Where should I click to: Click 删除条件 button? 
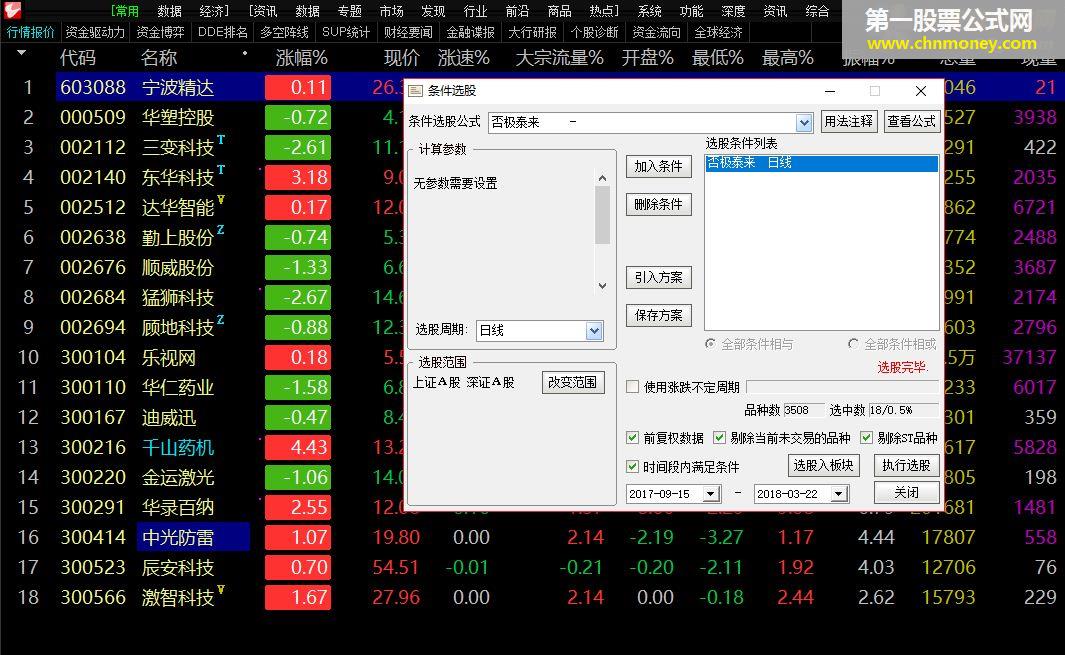[659, 205]
